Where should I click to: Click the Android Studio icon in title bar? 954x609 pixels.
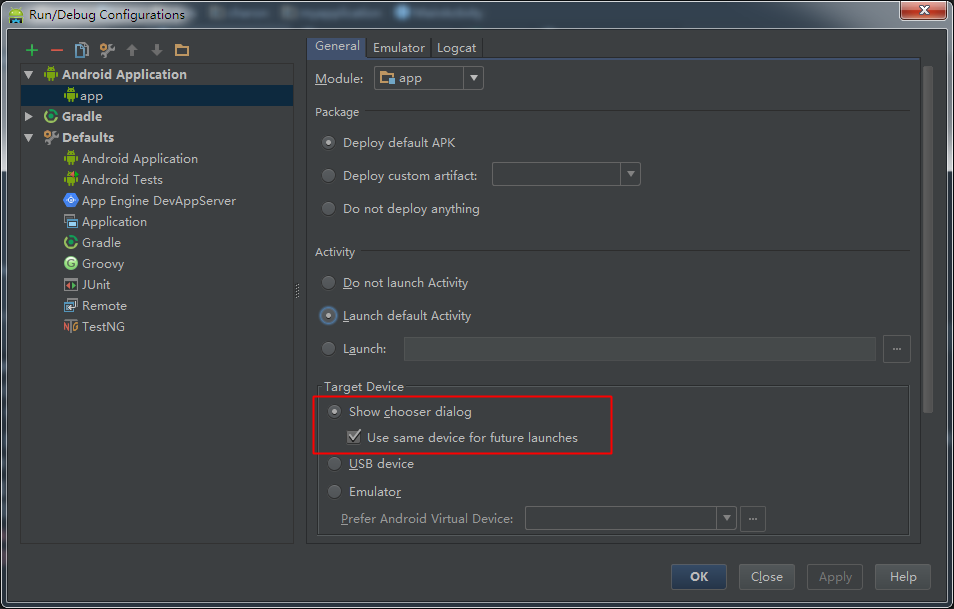click(16, 15)
